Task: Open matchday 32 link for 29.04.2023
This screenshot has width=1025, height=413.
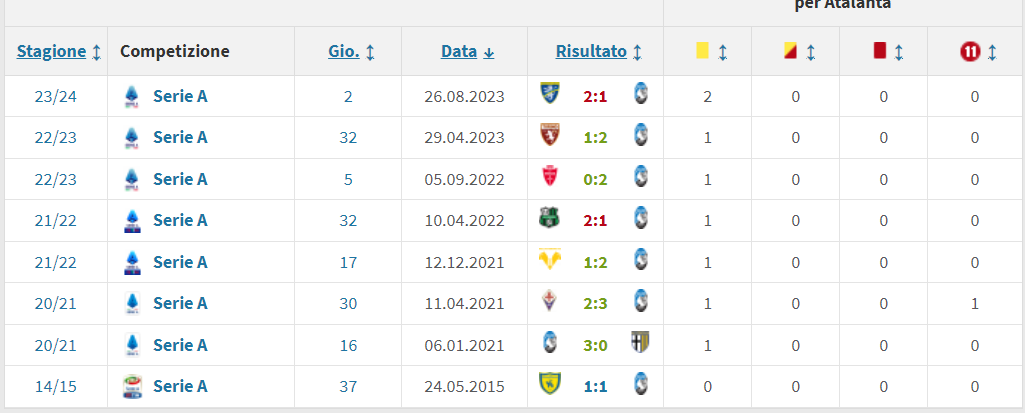Action: (347, 138)
